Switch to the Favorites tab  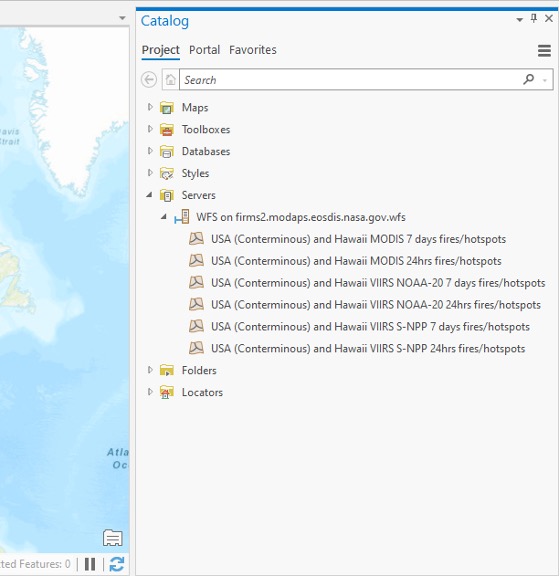click(253, 50)
